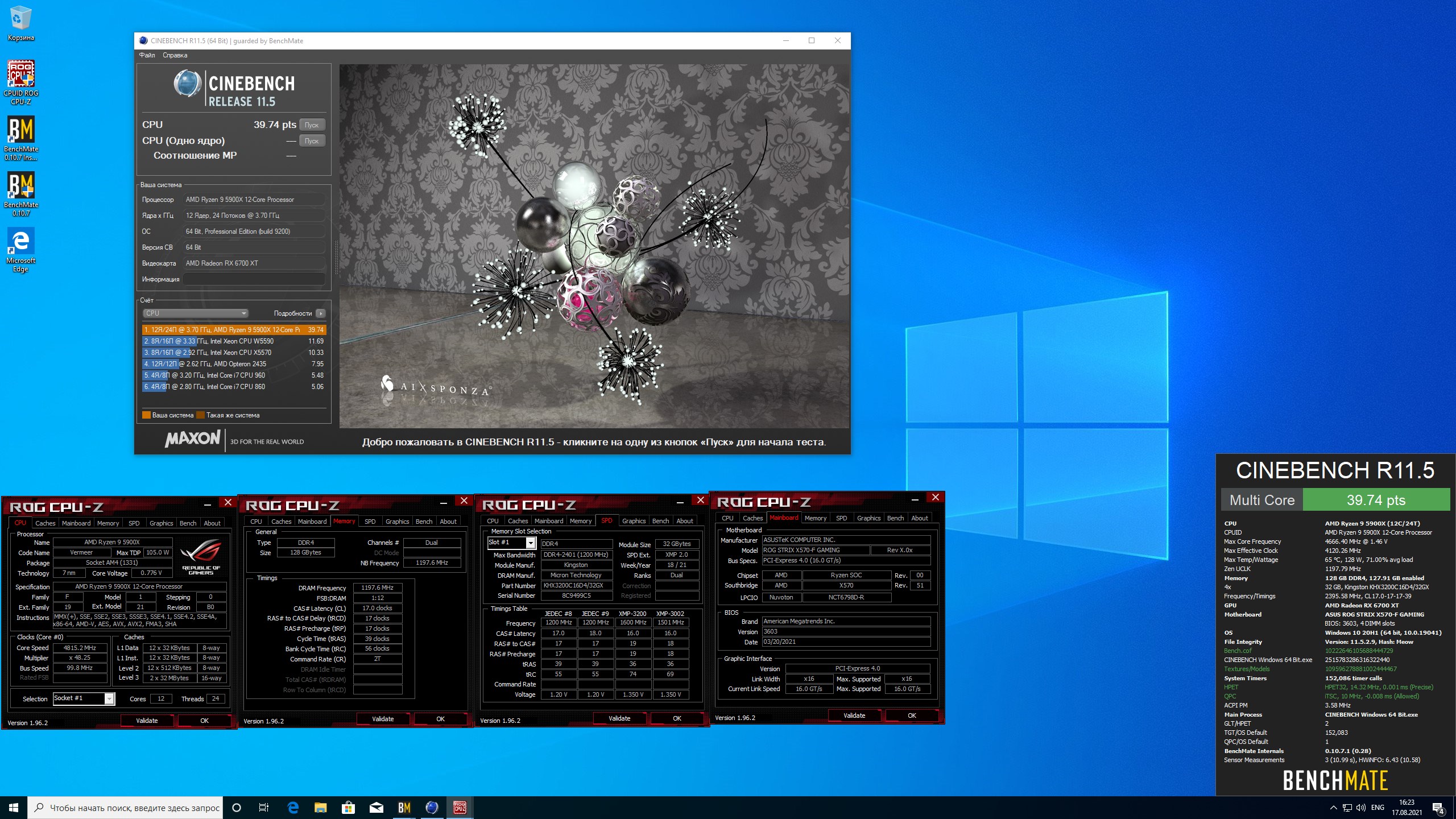Screen dimensions: 1456x819
Task: Open Task View in taskbar
Action: [x=264, y=808]
